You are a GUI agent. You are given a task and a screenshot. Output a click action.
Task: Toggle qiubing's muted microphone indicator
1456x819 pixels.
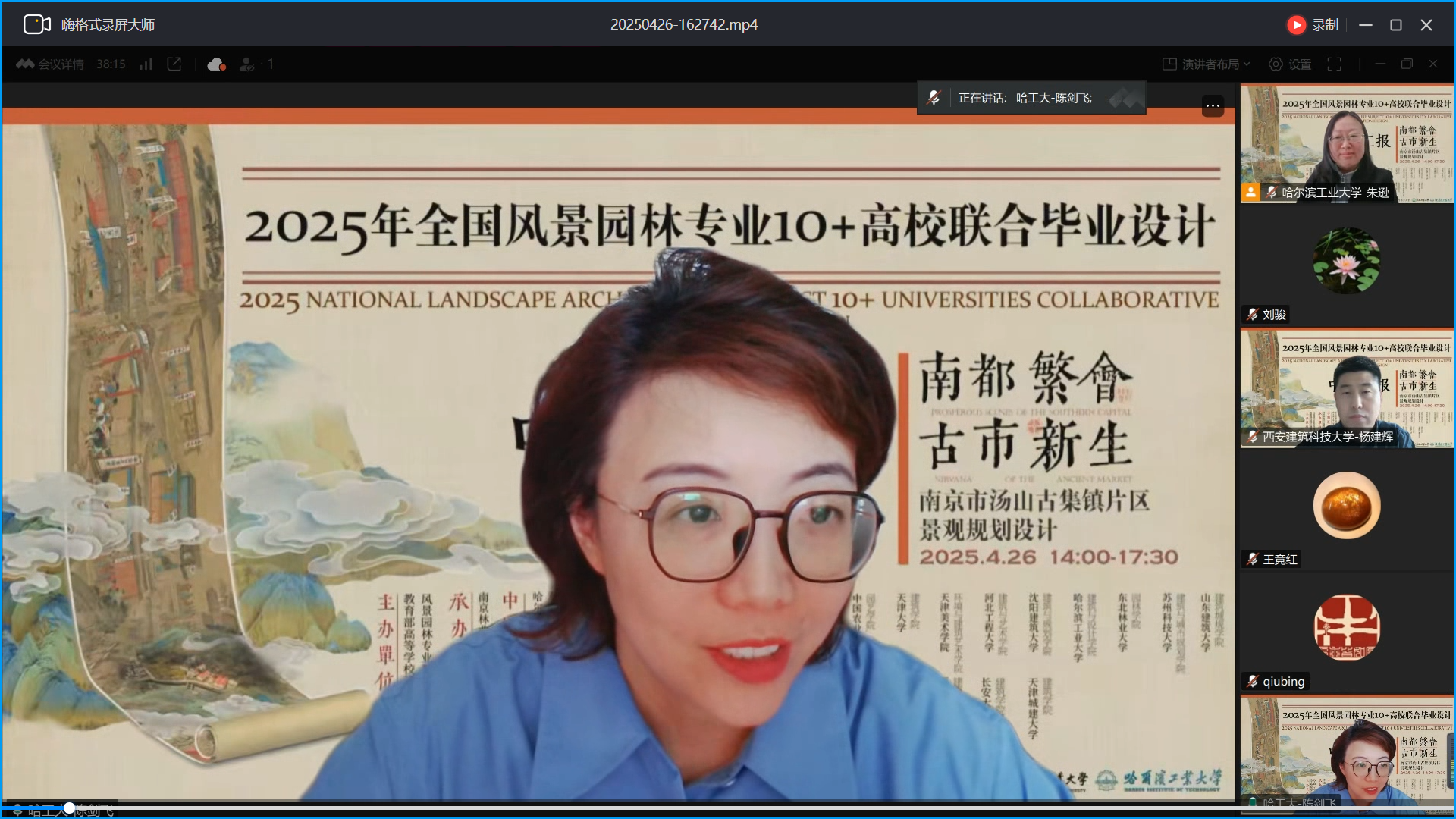[1252, 682]
